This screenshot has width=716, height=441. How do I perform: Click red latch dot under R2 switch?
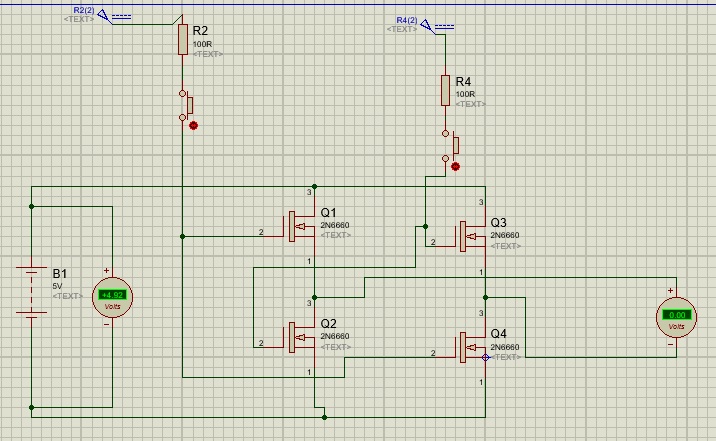coord(193,126)
